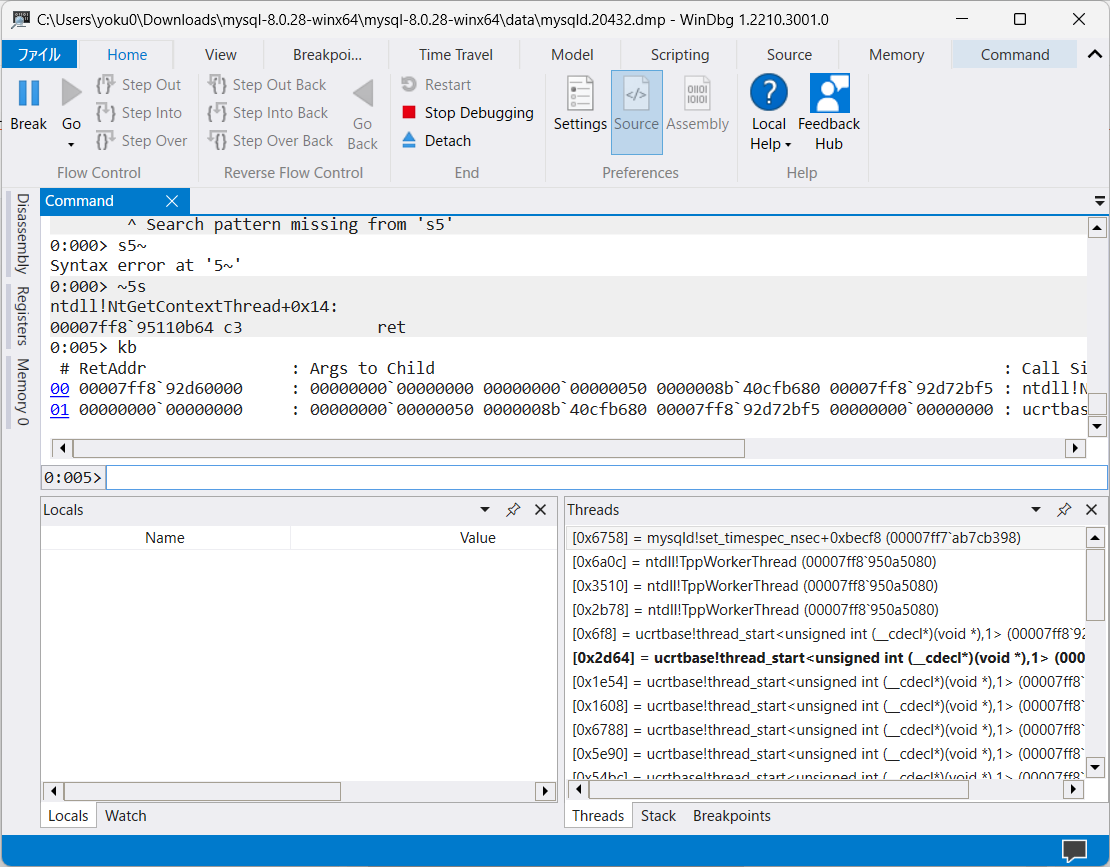The width and height of the screenshot is (1110, 867).
Task: Open the Memory ribbon tab
Action: [896, 54]
